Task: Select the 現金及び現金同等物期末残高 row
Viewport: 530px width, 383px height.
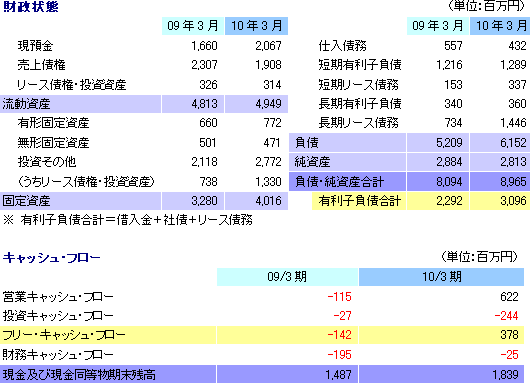Action: click(x=262, y=374)
